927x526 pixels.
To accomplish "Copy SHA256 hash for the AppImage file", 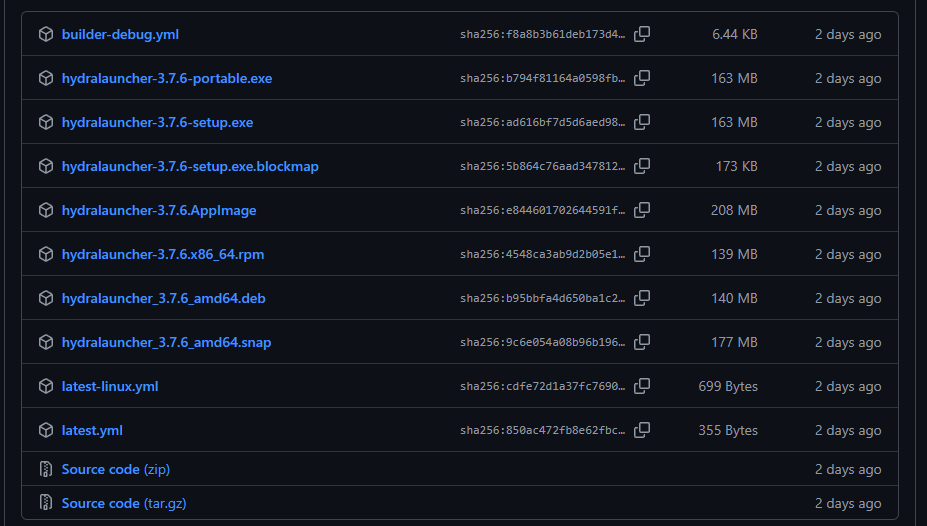I will [x=642, y=210].
